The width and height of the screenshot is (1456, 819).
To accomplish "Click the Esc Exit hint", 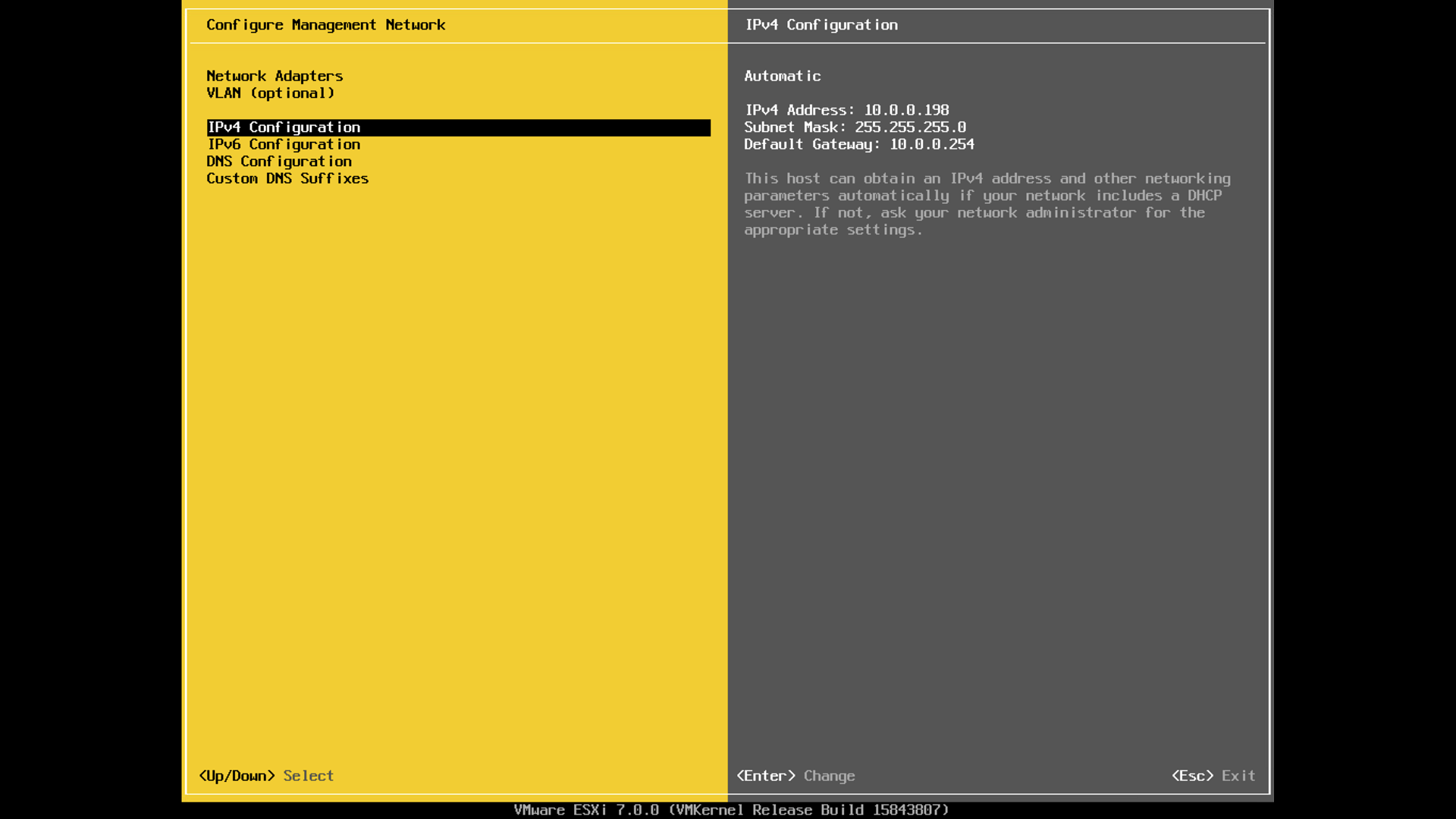I will pyautogui.click(x=1213, y=776).
